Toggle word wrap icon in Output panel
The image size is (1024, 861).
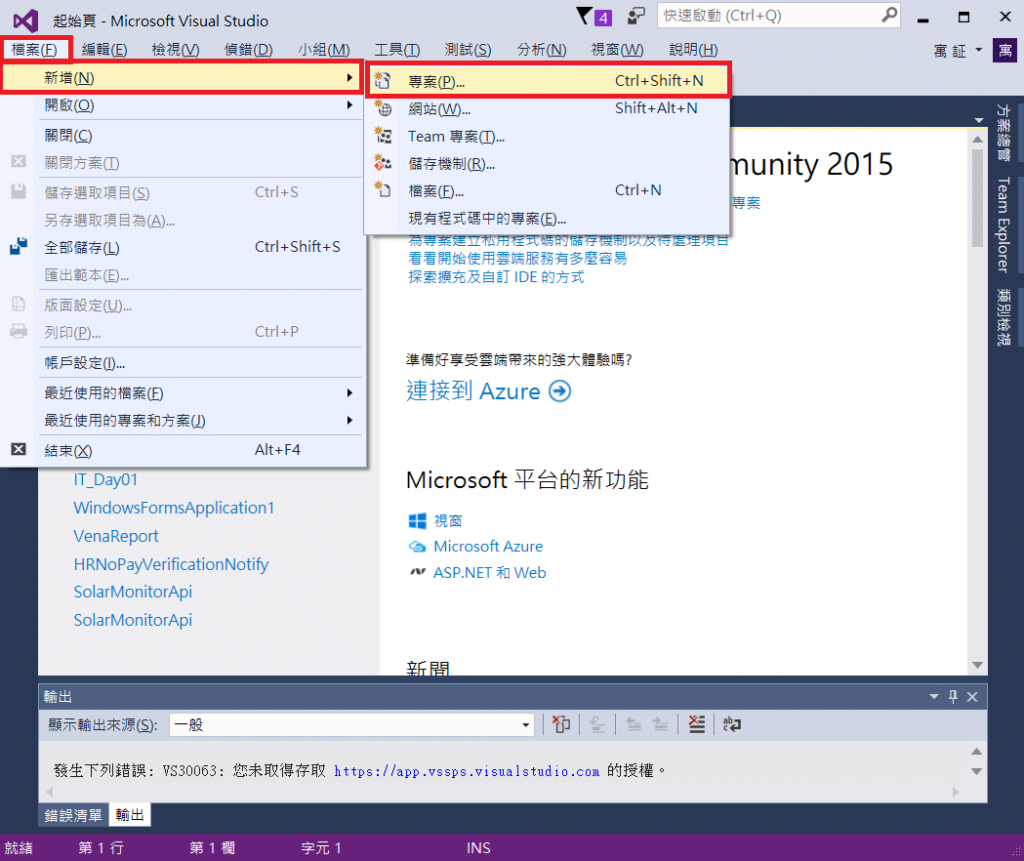click(x=731, y=724)
